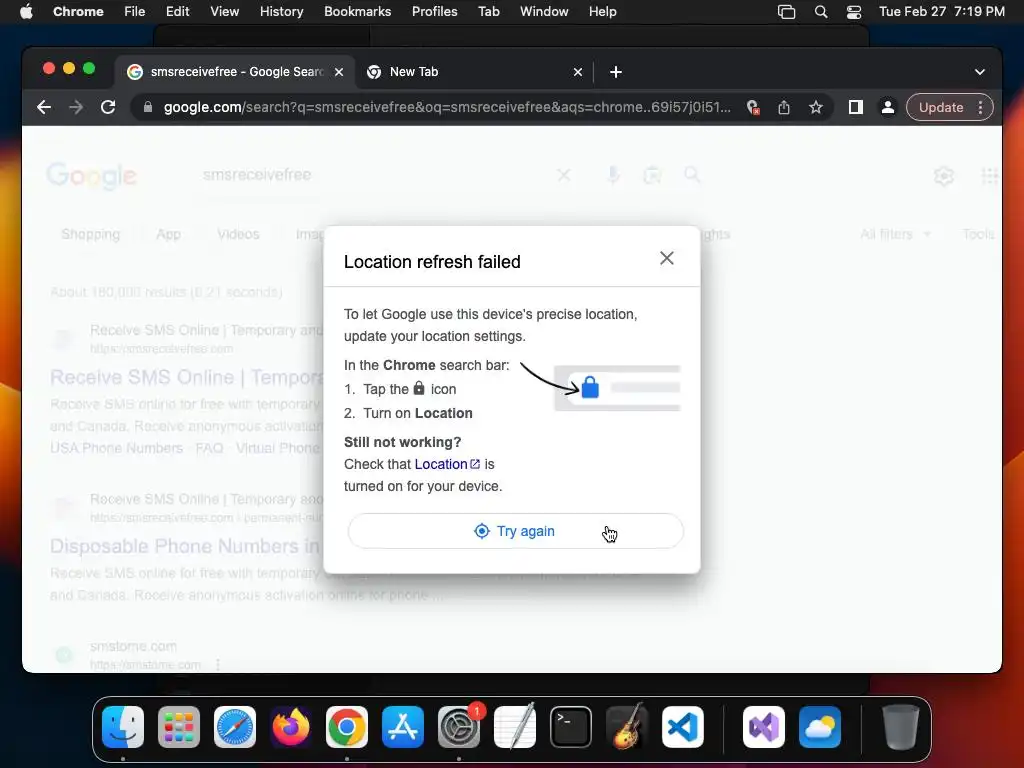
Task: Click the address bar URL
Action: (447, 107)
